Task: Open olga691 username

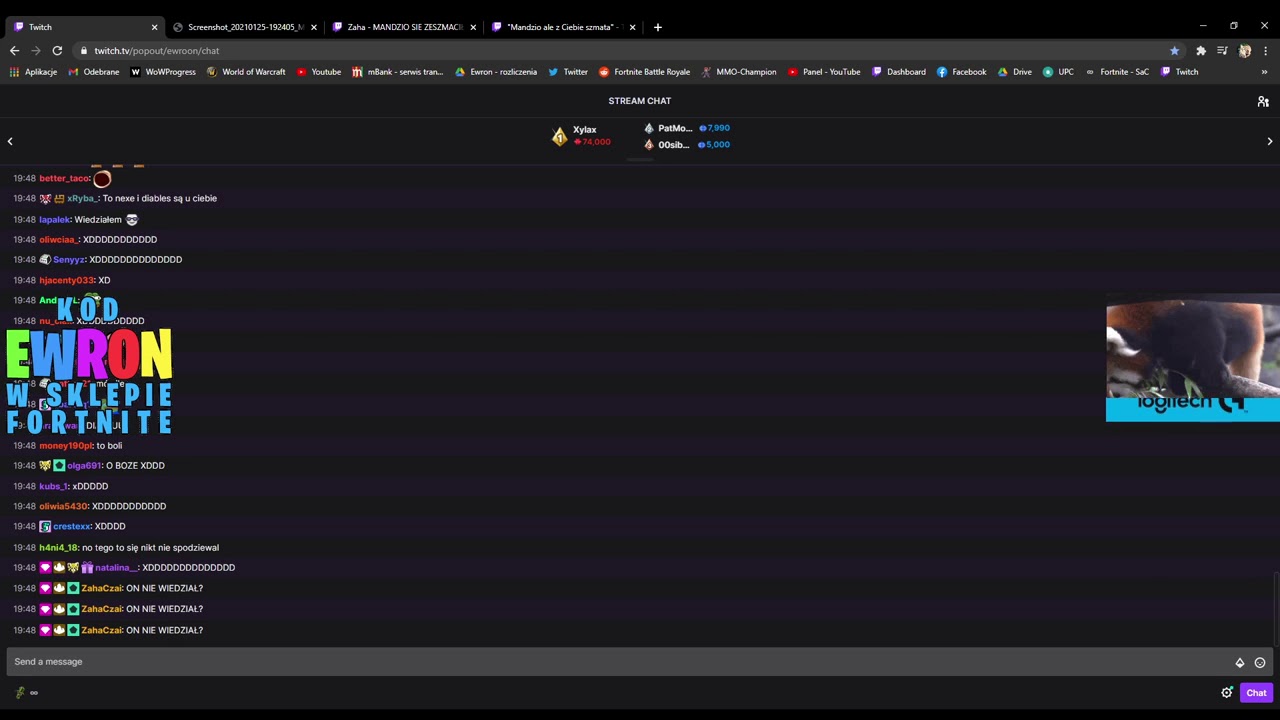Action: point(84,465)
